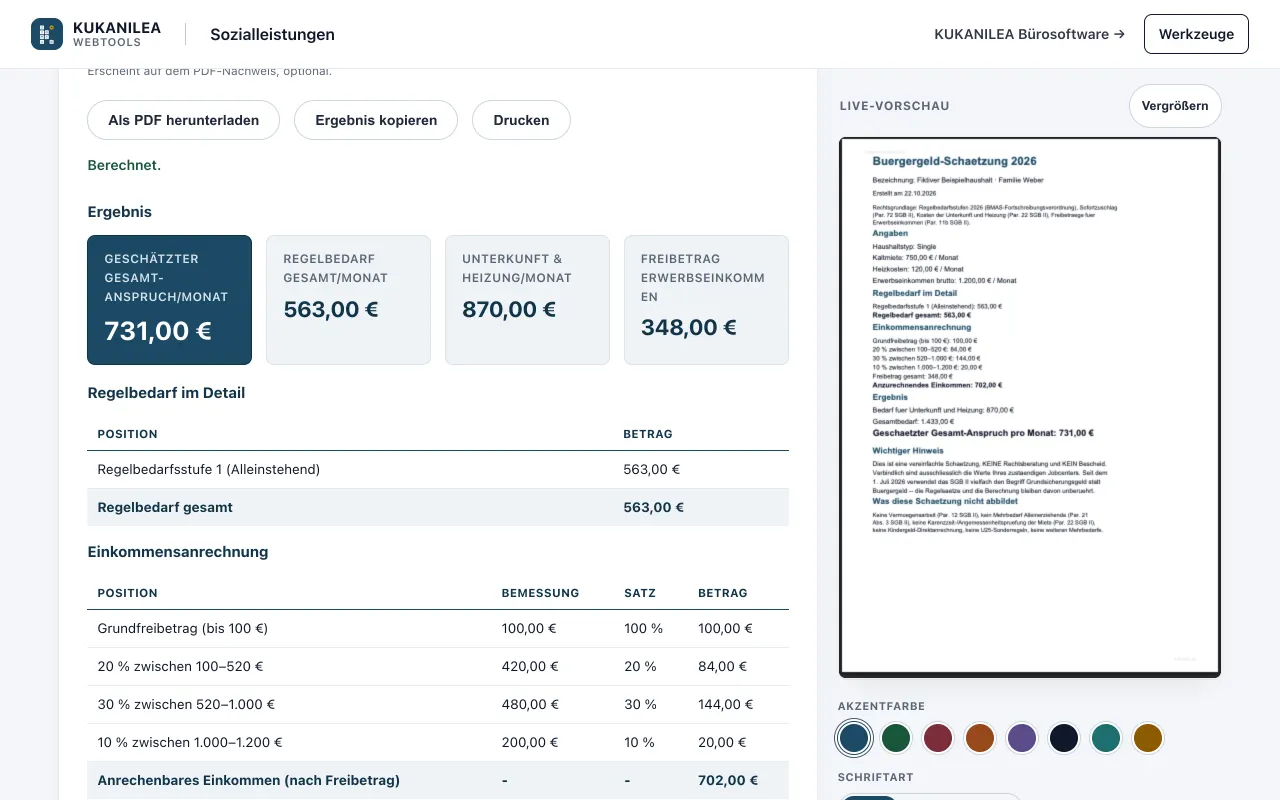This screenshot has height=800, width=1280.
Task: Select the green accent color
Action: (x=896, y=738)
